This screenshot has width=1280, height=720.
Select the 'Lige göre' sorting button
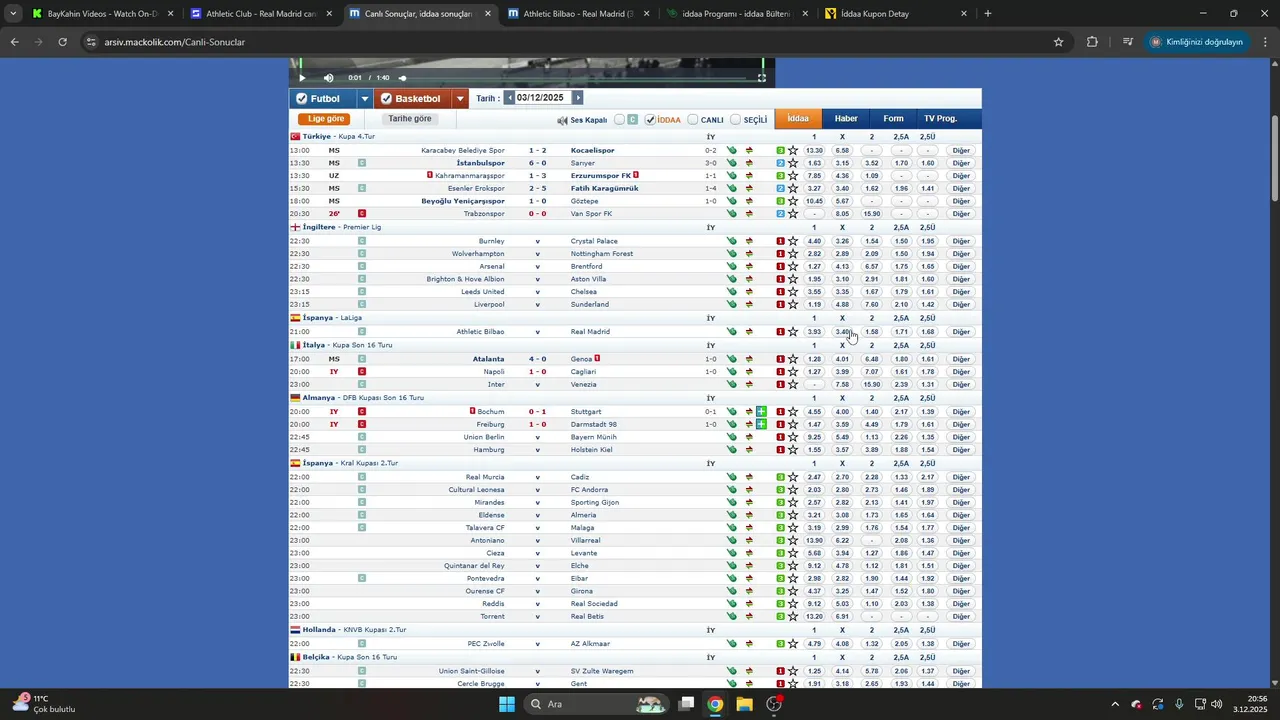327,119
